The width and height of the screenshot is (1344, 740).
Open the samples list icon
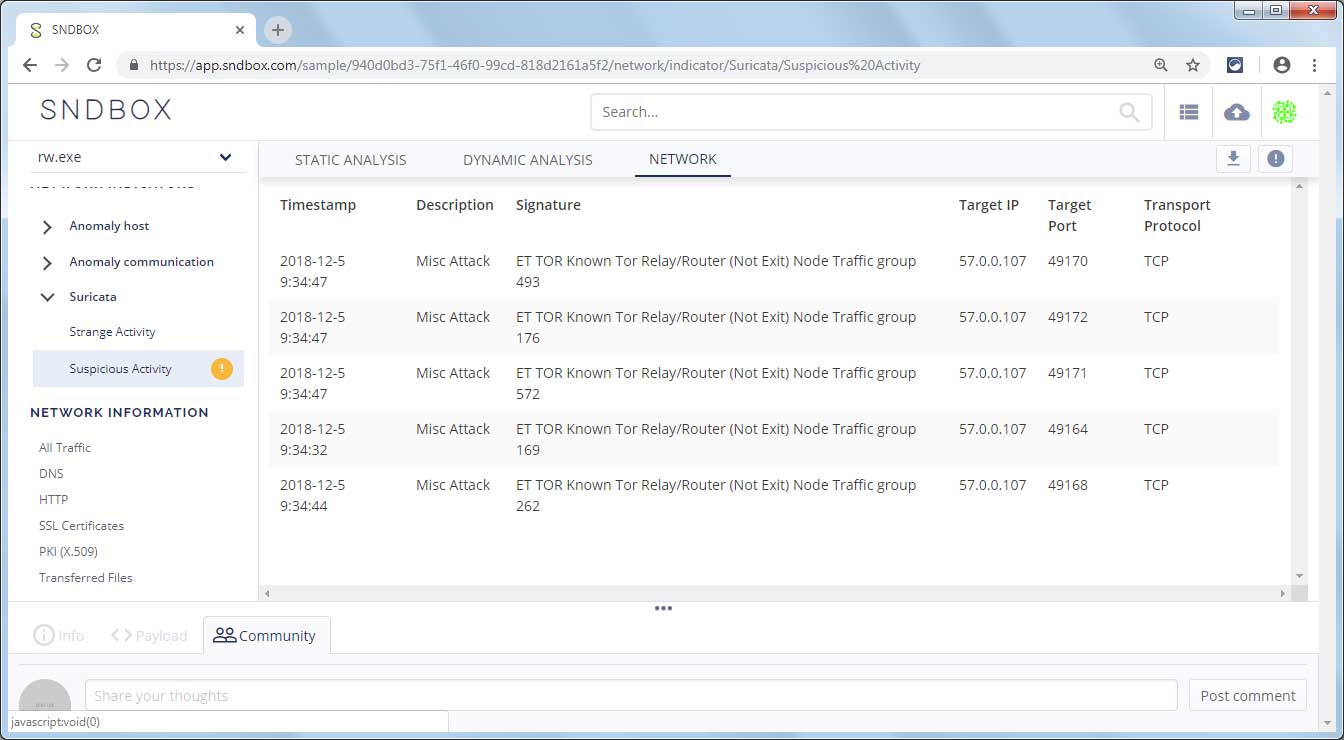pyautogui.click(x=1189, y=112)
